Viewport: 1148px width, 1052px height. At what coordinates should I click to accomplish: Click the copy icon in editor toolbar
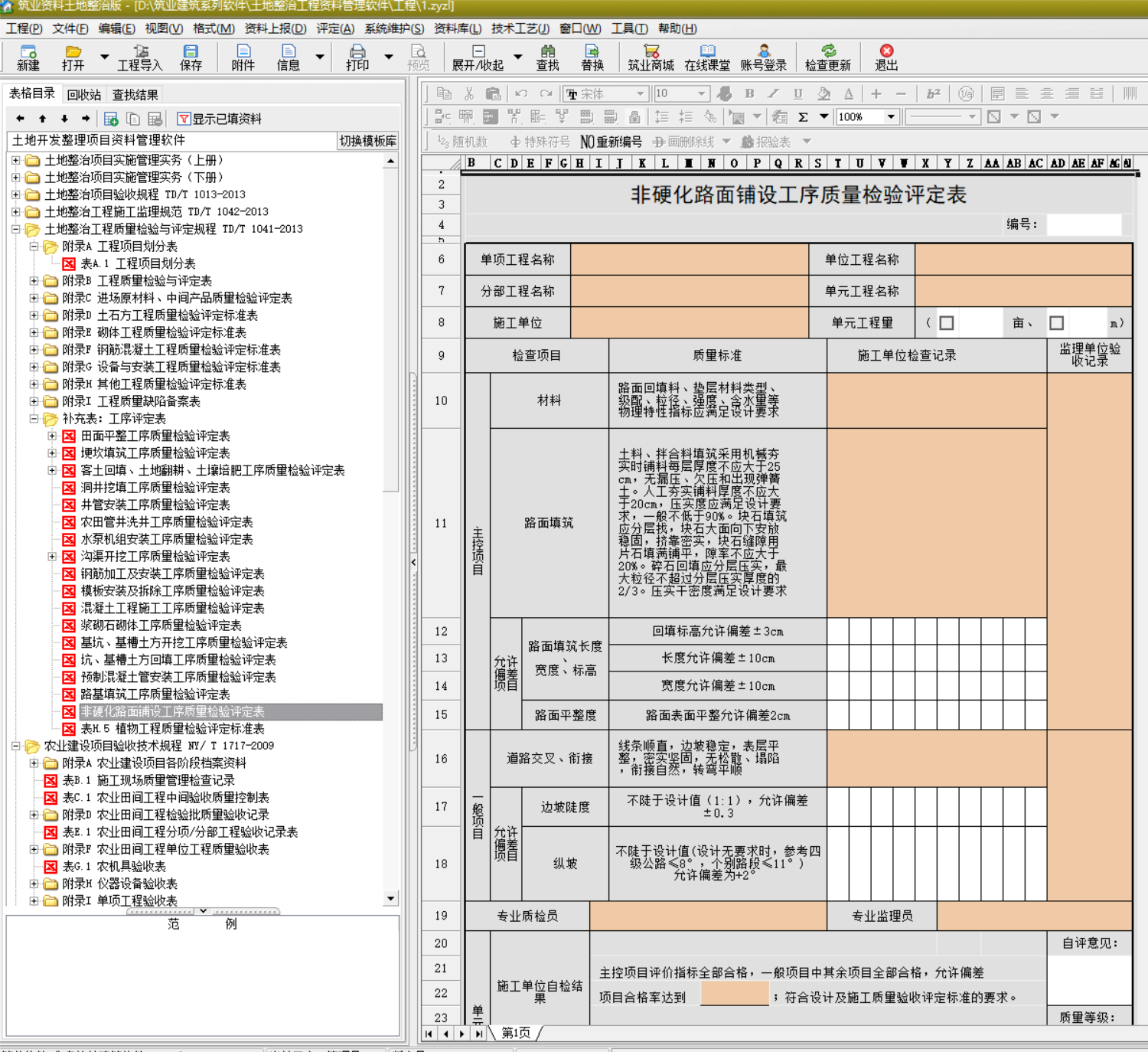pyautogui.click(x=443, y=93)
